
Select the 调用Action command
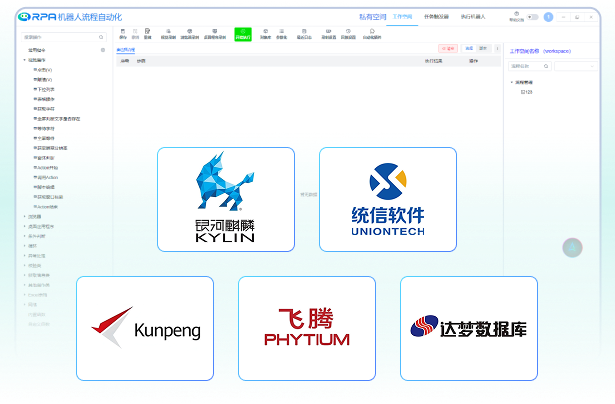(x=45, y=177)
